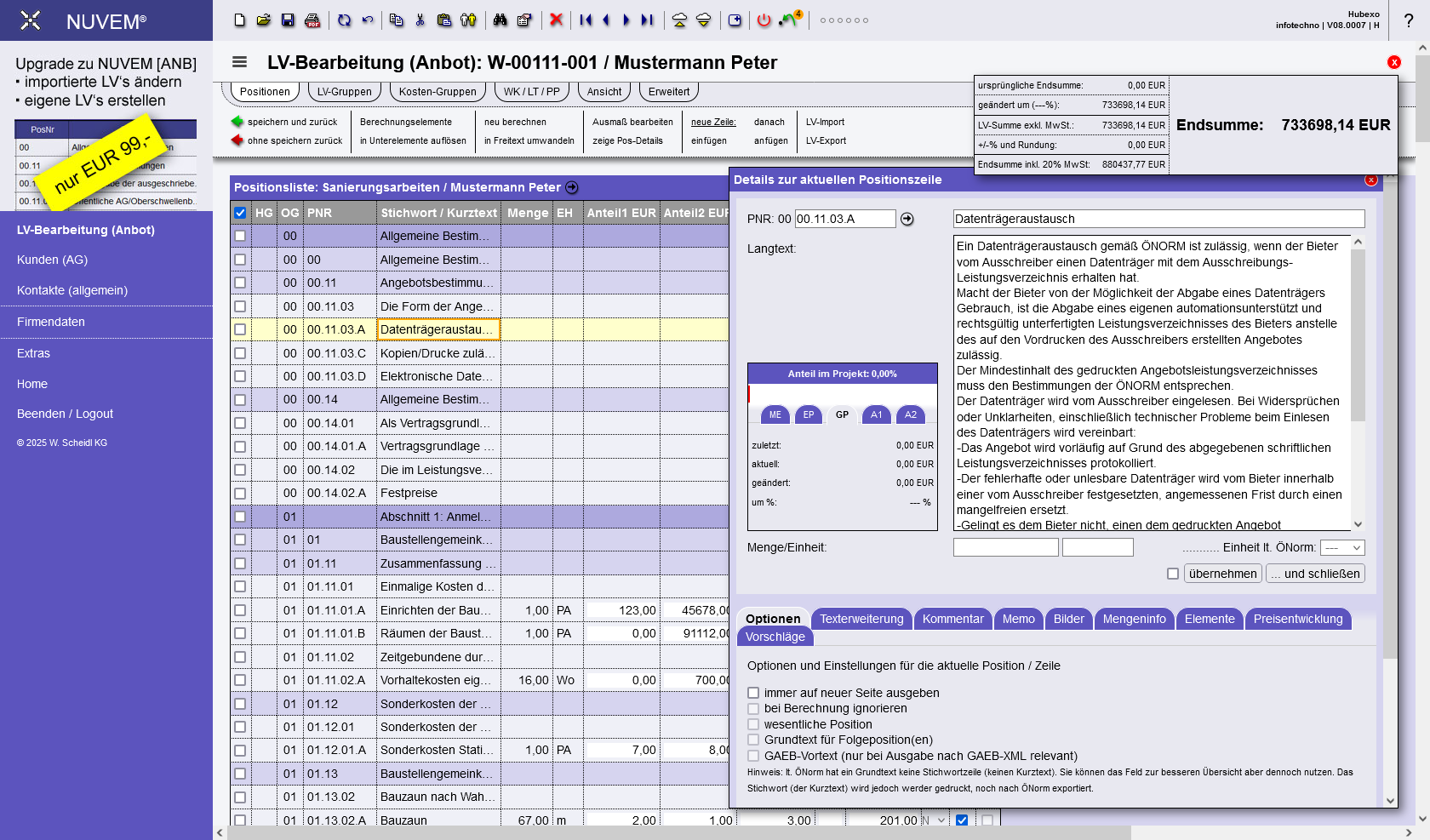Click green arrow icon with badge 4
Viewport: 1430px width, 840px height.
coord(790,19)
